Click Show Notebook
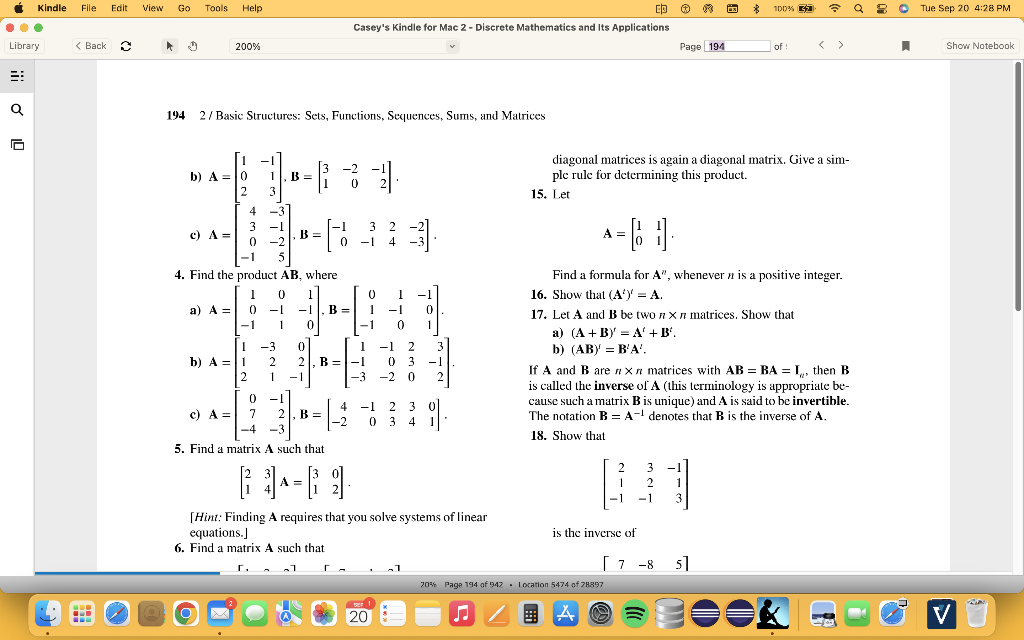 [x=978, y=45]
